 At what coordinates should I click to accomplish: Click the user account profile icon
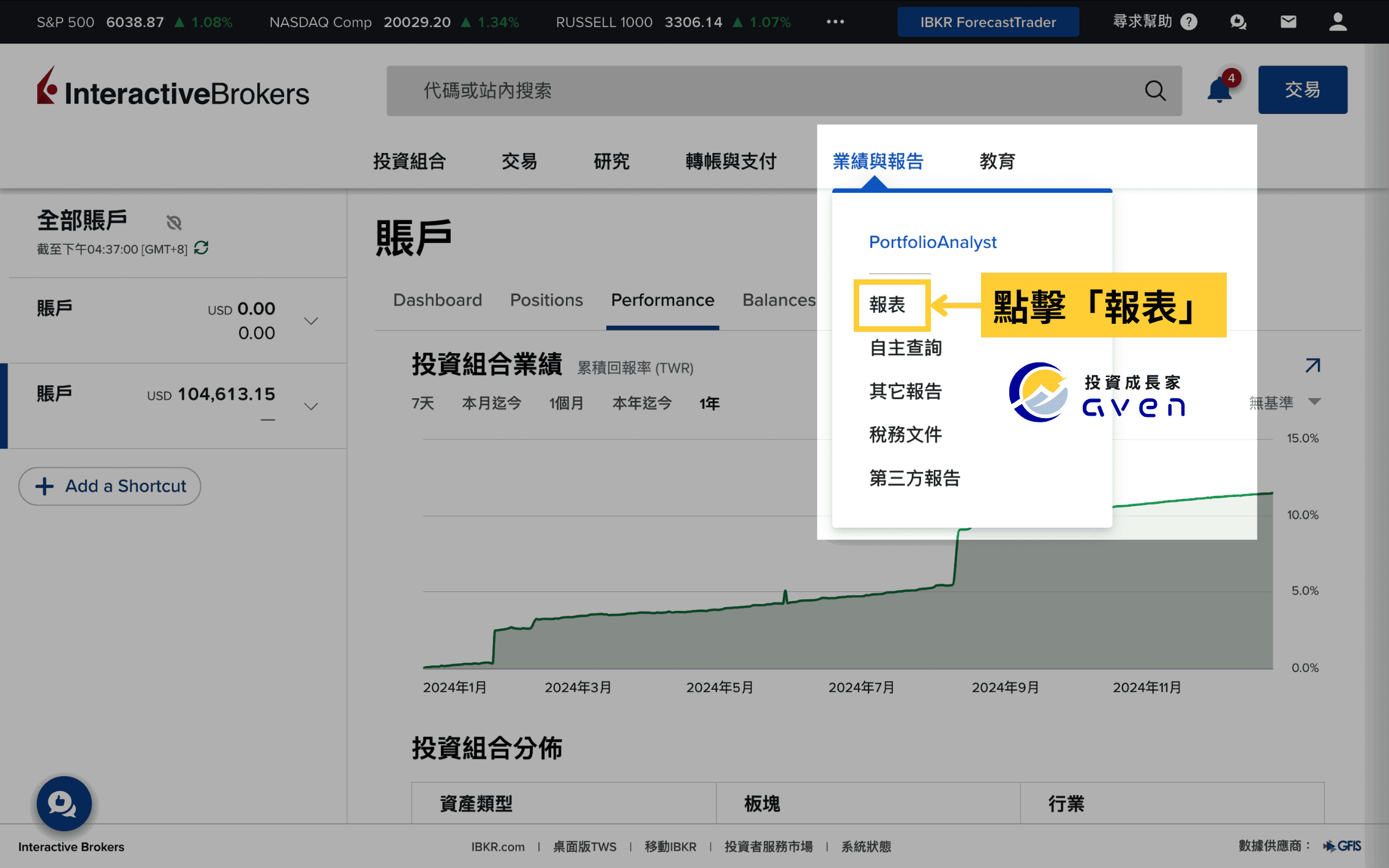coord(1339,22)
